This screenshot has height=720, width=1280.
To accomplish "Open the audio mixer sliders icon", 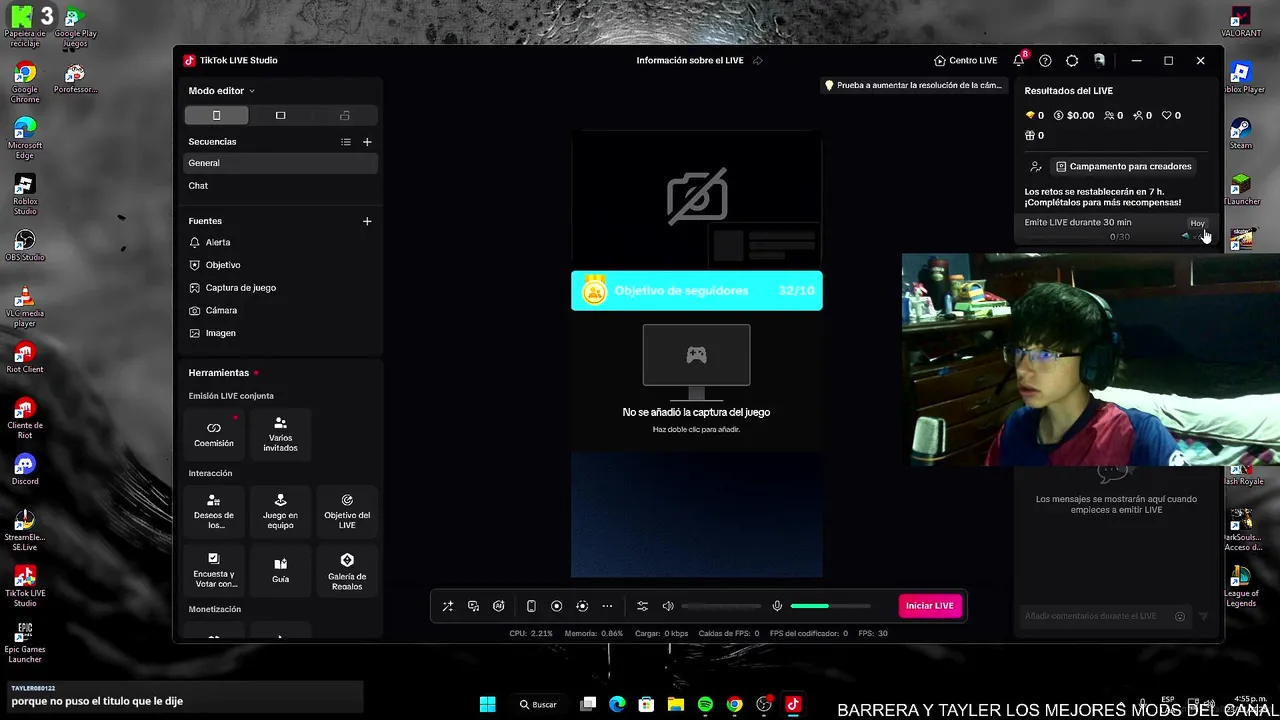I will point(642,606).
